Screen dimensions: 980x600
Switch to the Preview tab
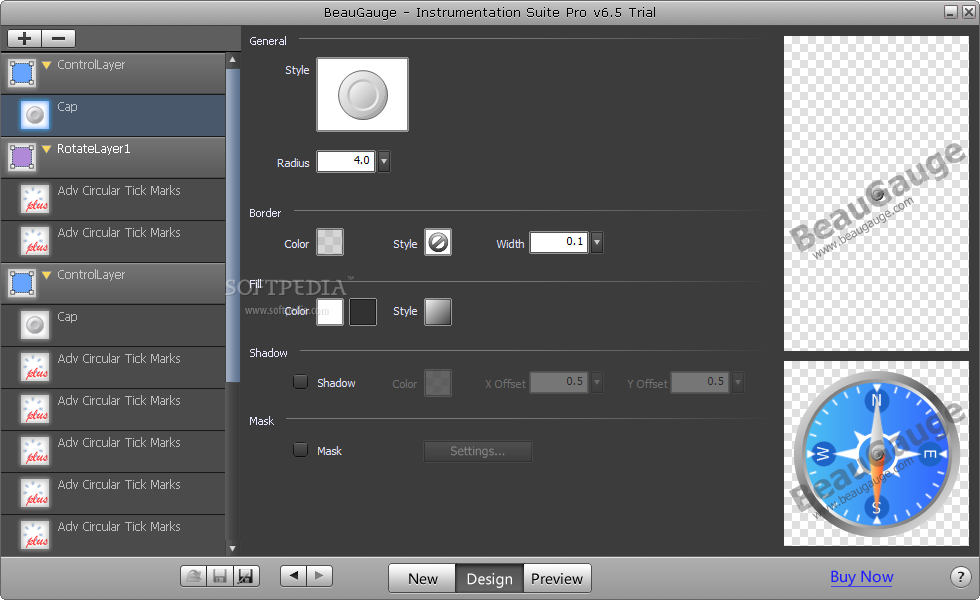tap(557, 579)
